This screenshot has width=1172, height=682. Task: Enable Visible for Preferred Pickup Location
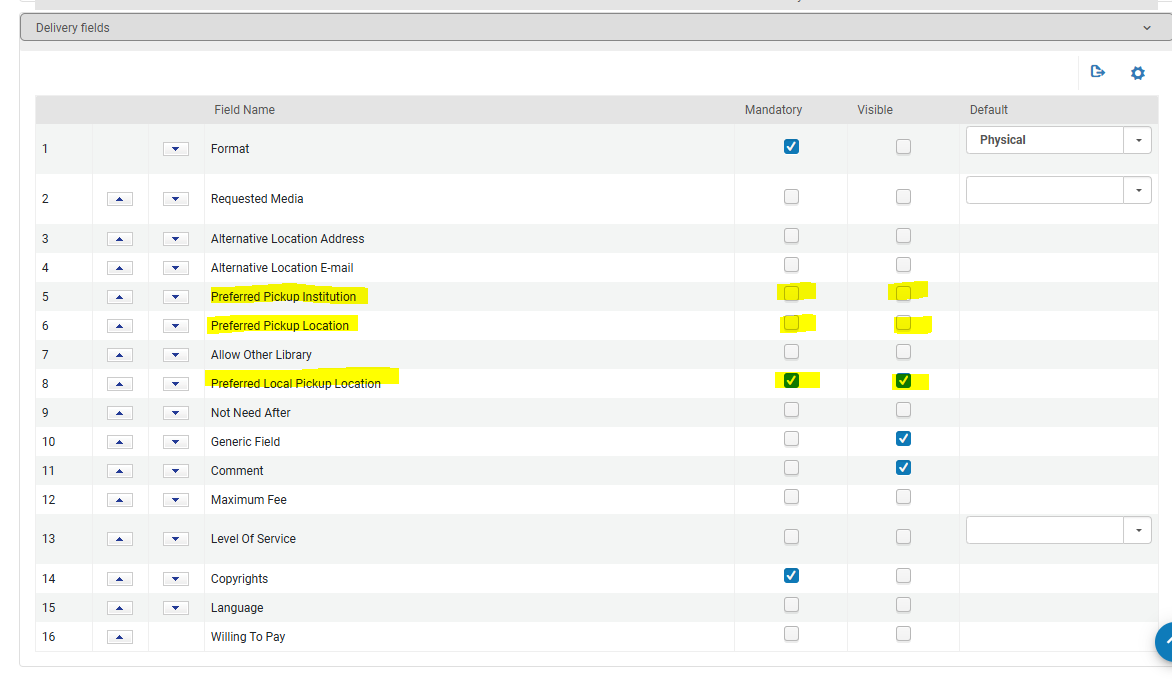click(903, 323)
